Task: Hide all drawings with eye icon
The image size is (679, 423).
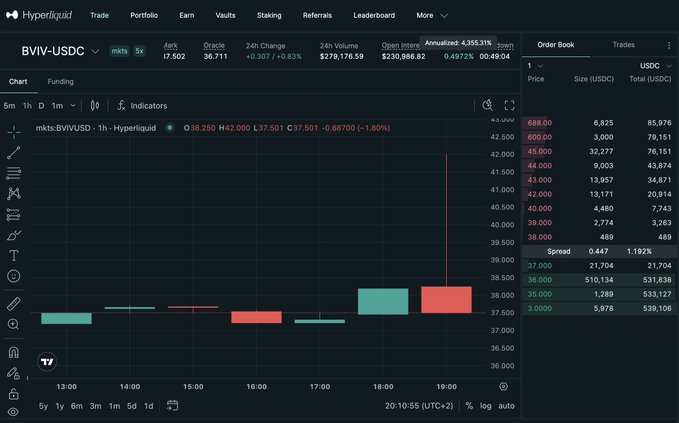Action: pyautogui.click(x=14, y=412)
